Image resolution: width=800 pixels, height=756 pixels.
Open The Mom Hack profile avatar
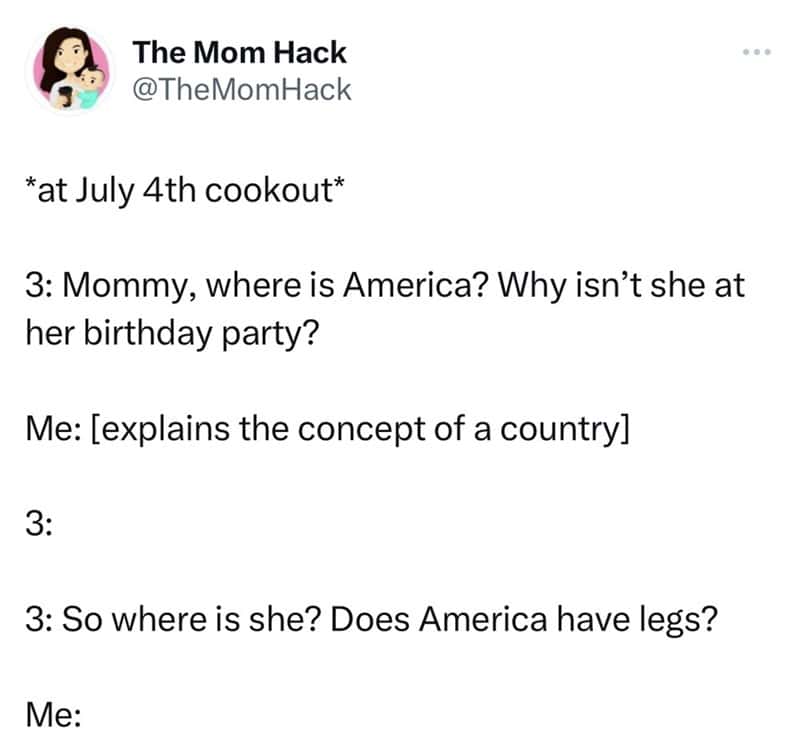(x=71, y=69)
